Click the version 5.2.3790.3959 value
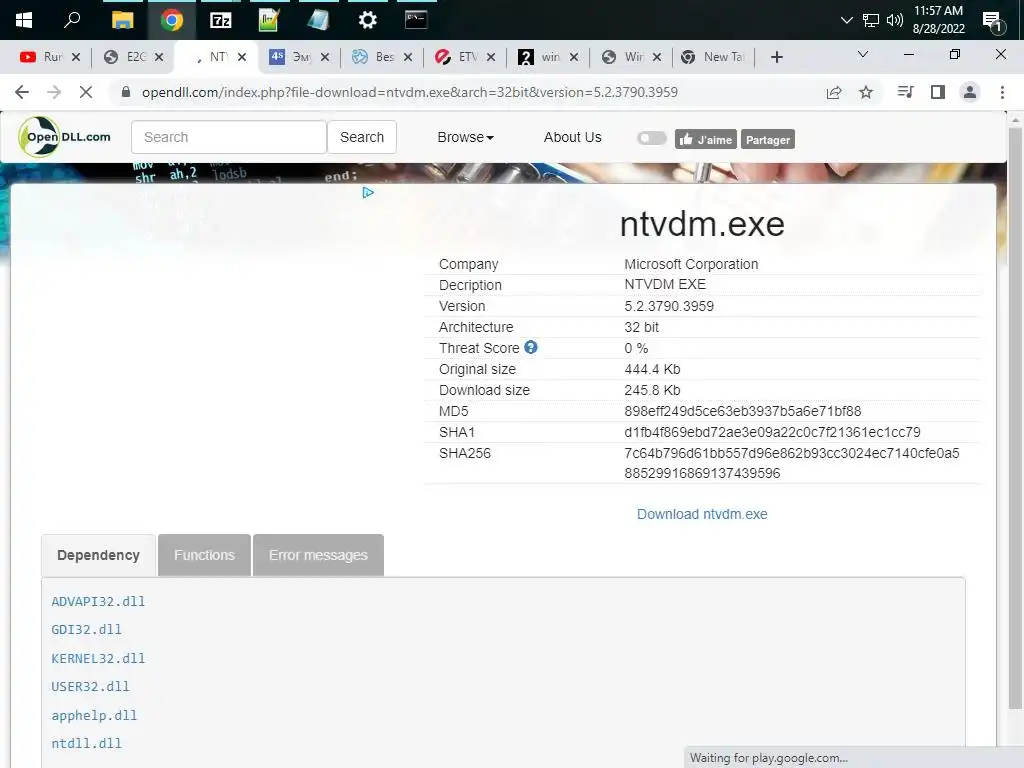1024x768 pixels. click(669, 306)
